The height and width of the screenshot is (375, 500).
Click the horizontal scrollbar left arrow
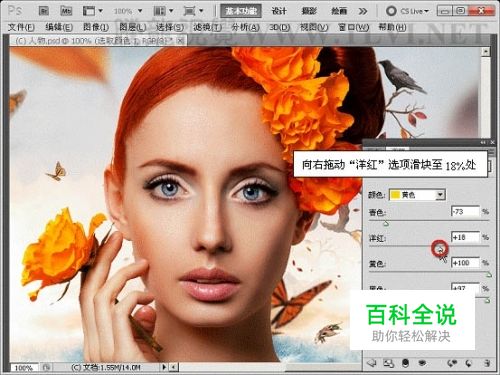(174, 367)
